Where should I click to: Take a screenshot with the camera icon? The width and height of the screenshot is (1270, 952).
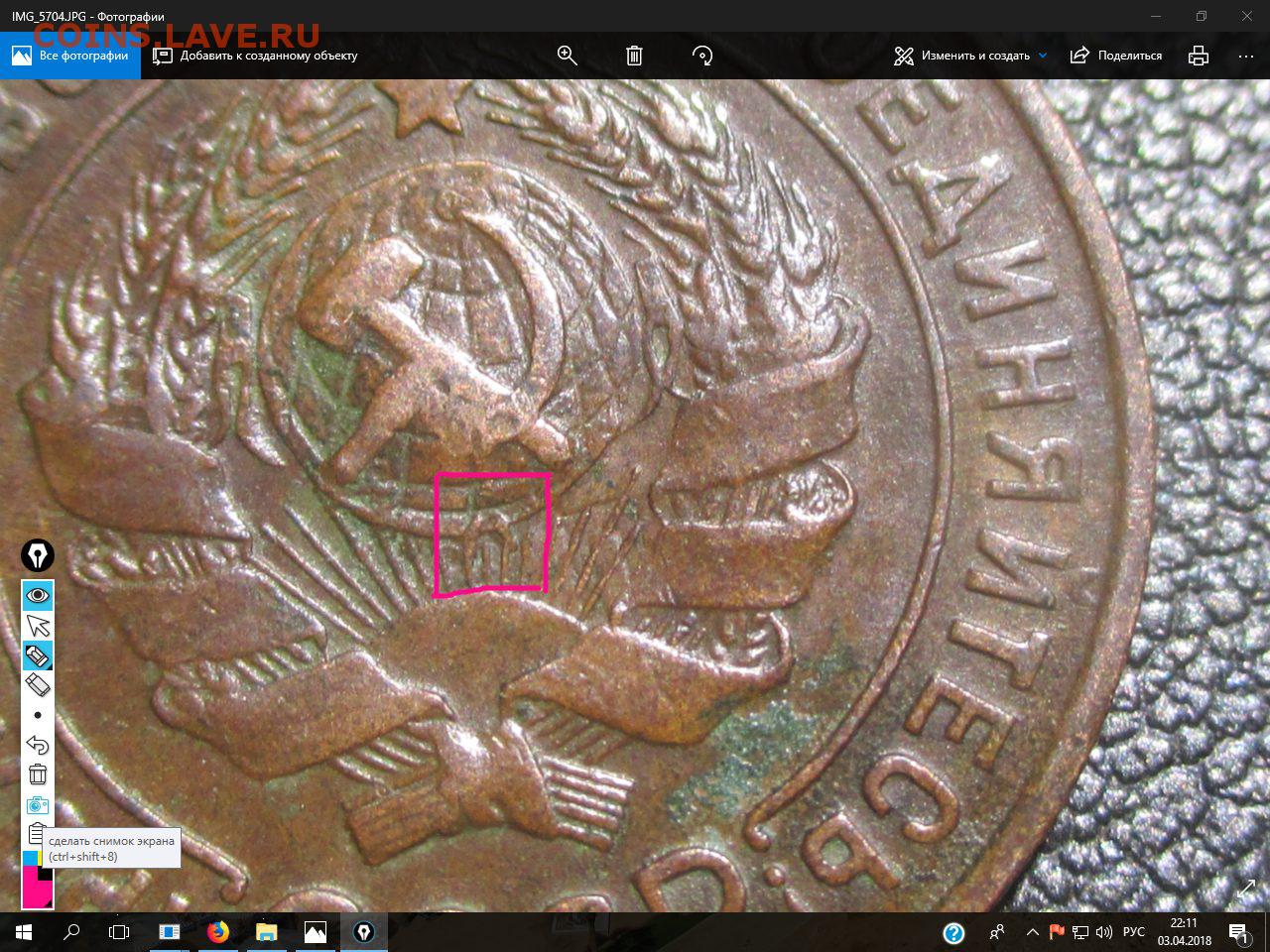point(38,804)
